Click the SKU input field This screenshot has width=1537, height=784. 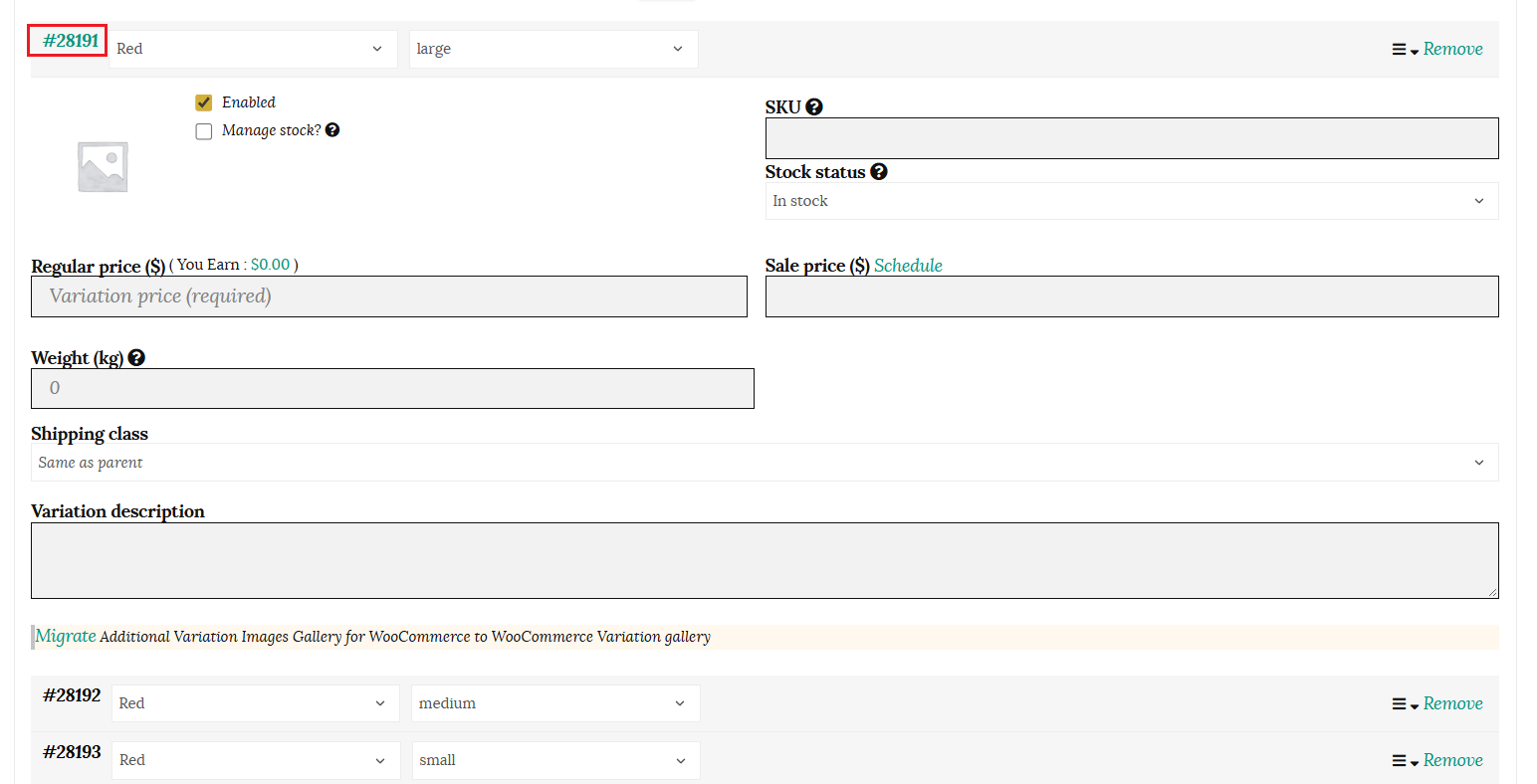point(1132,138)
